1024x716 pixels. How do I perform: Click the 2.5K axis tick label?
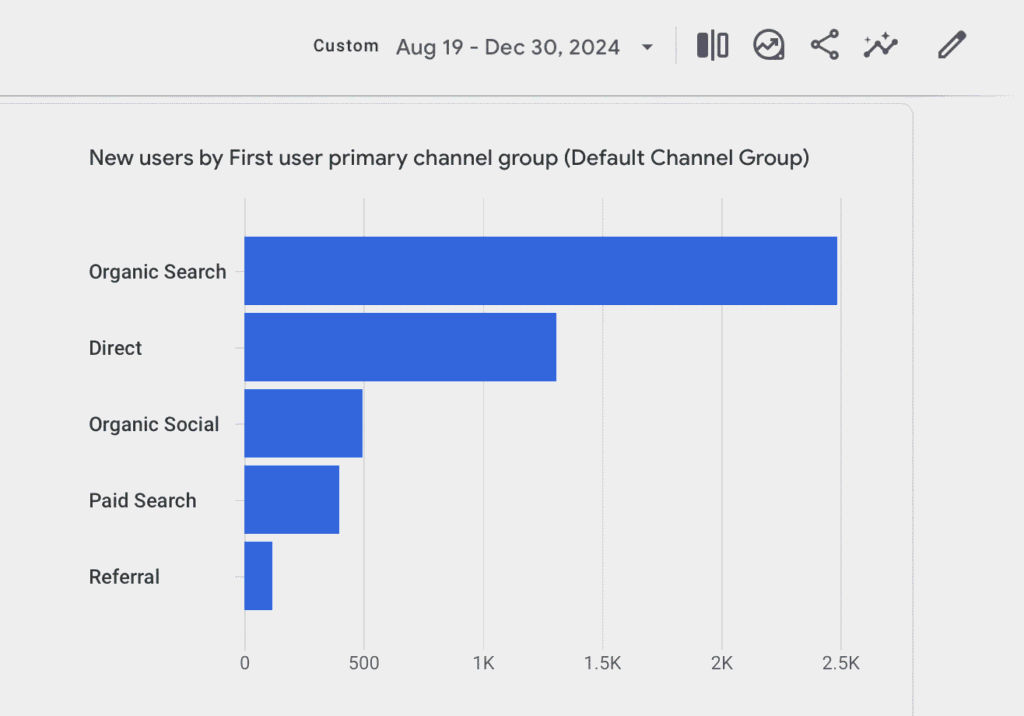pos(841,663)
